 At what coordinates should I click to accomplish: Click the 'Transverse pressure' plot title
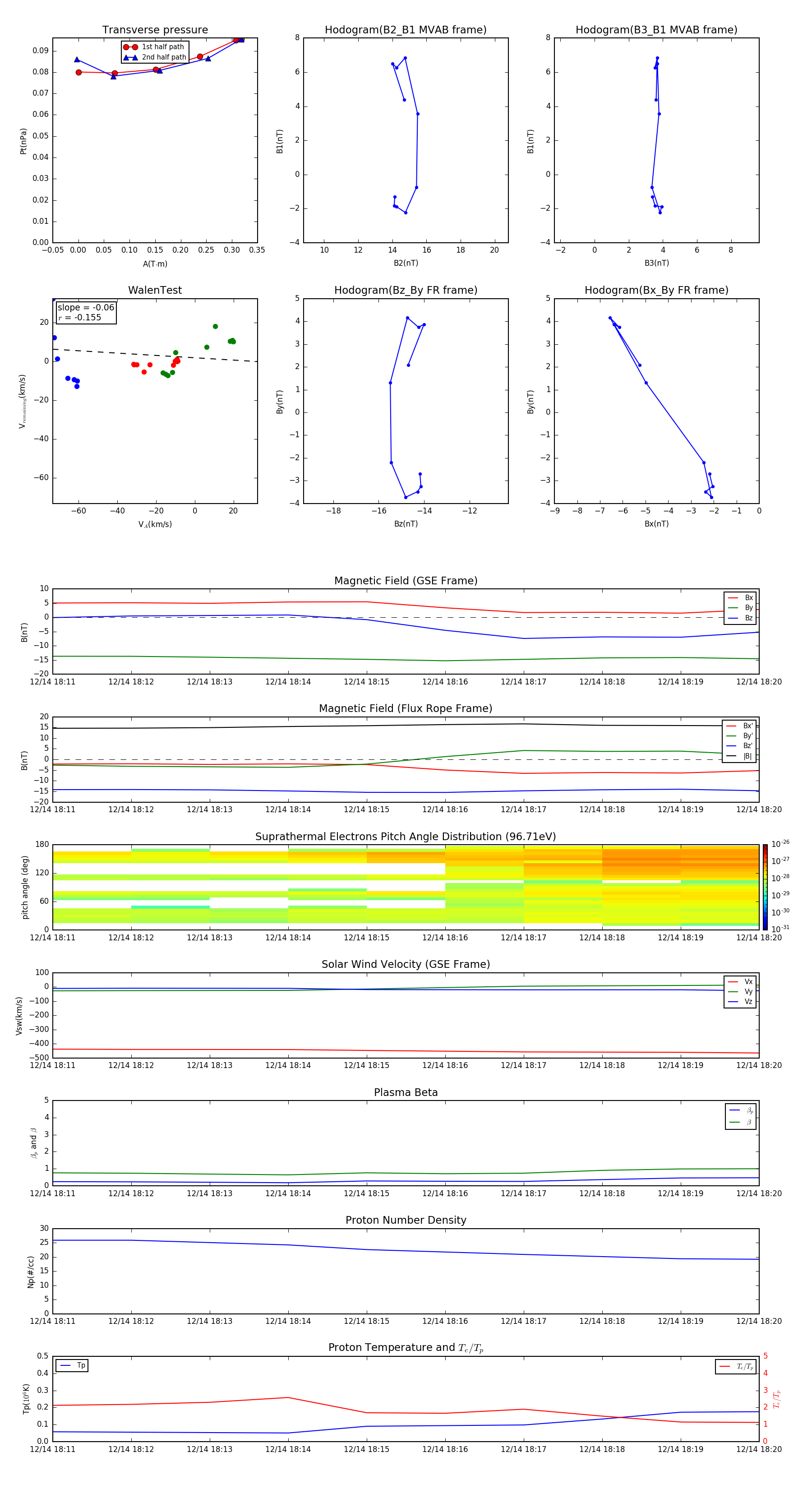(x=155, y=29)
